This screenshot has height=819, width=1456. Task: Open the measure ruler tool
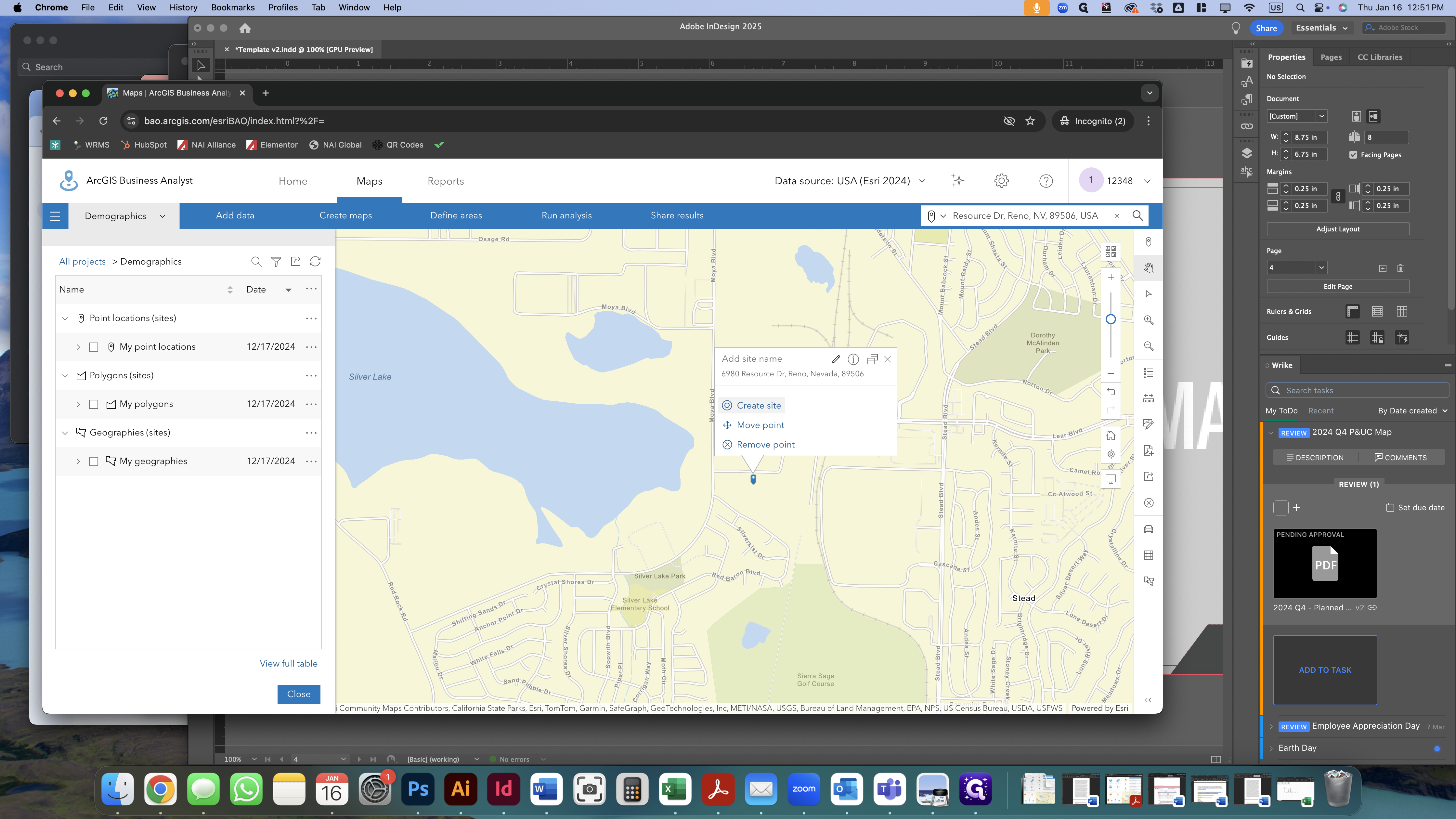tap(1149, 398)
